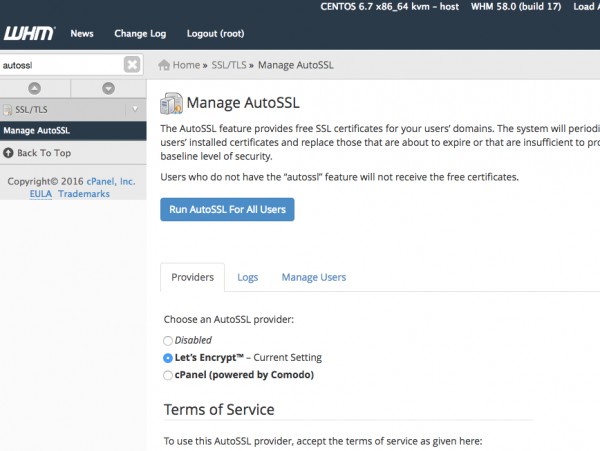Click the Home icon in breadcrumb
This screenshot has width=600, height=451.
pyautogui.click(x=164, y=65)
